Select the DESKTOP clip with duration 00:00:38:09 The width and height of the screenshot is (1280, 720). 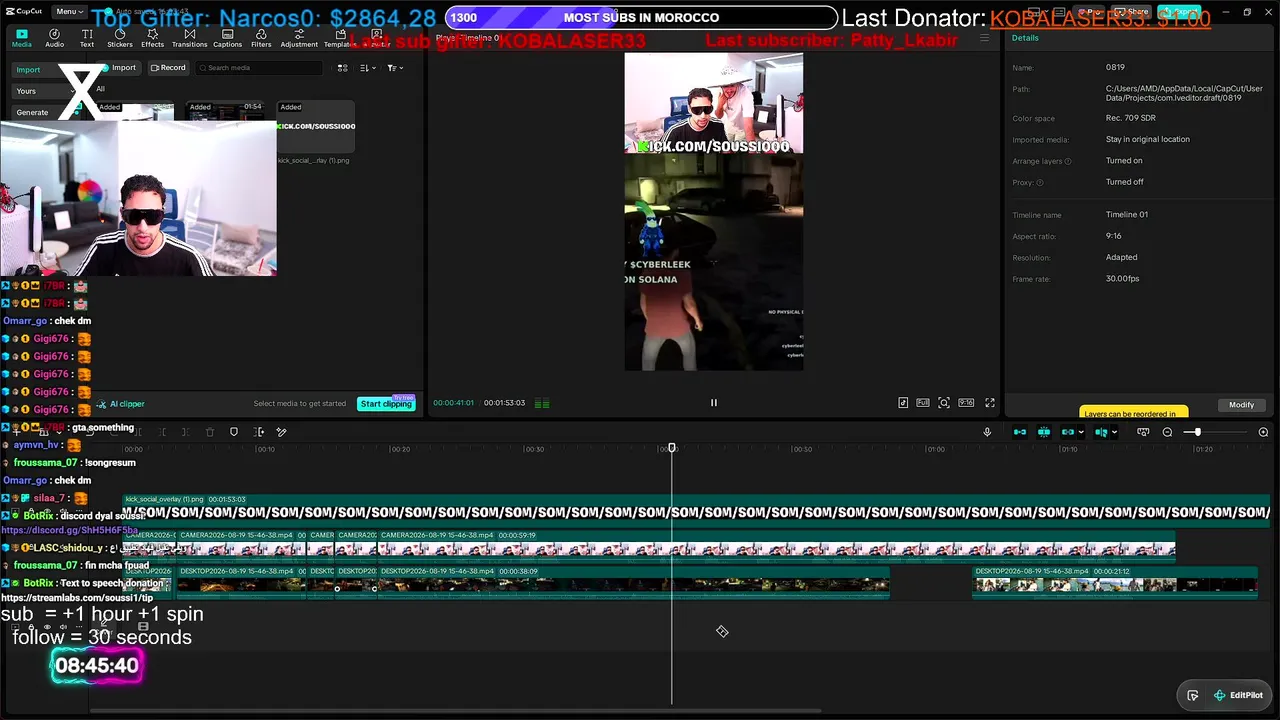(x=633, y=582)
